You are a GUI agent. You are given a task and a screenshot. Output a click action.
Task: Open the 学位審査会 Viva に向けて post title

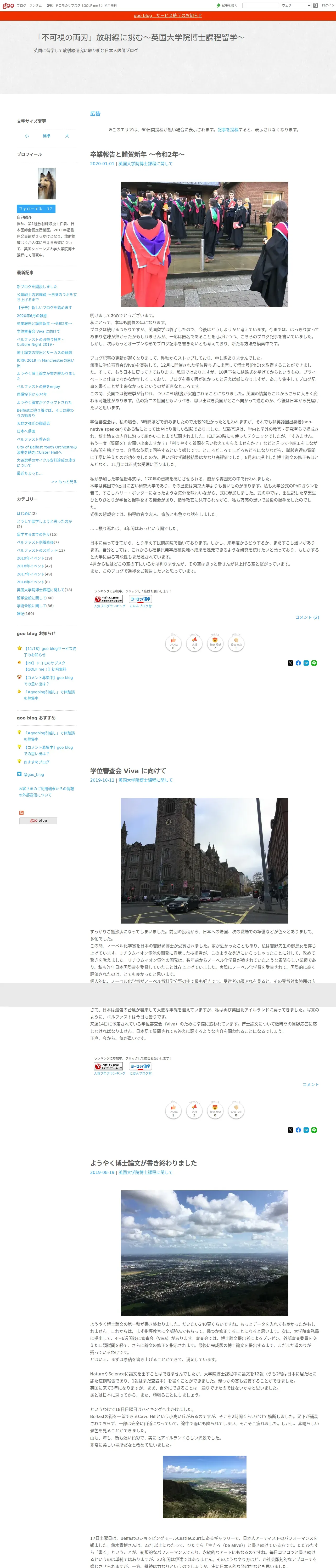[128, 771]
